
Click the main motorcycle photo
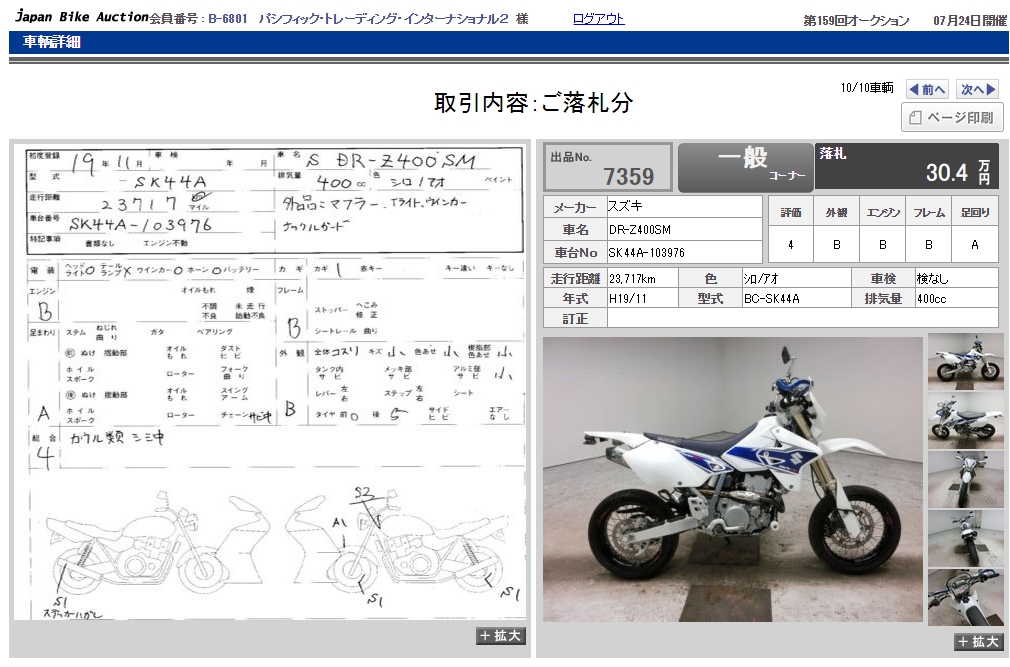732,480
